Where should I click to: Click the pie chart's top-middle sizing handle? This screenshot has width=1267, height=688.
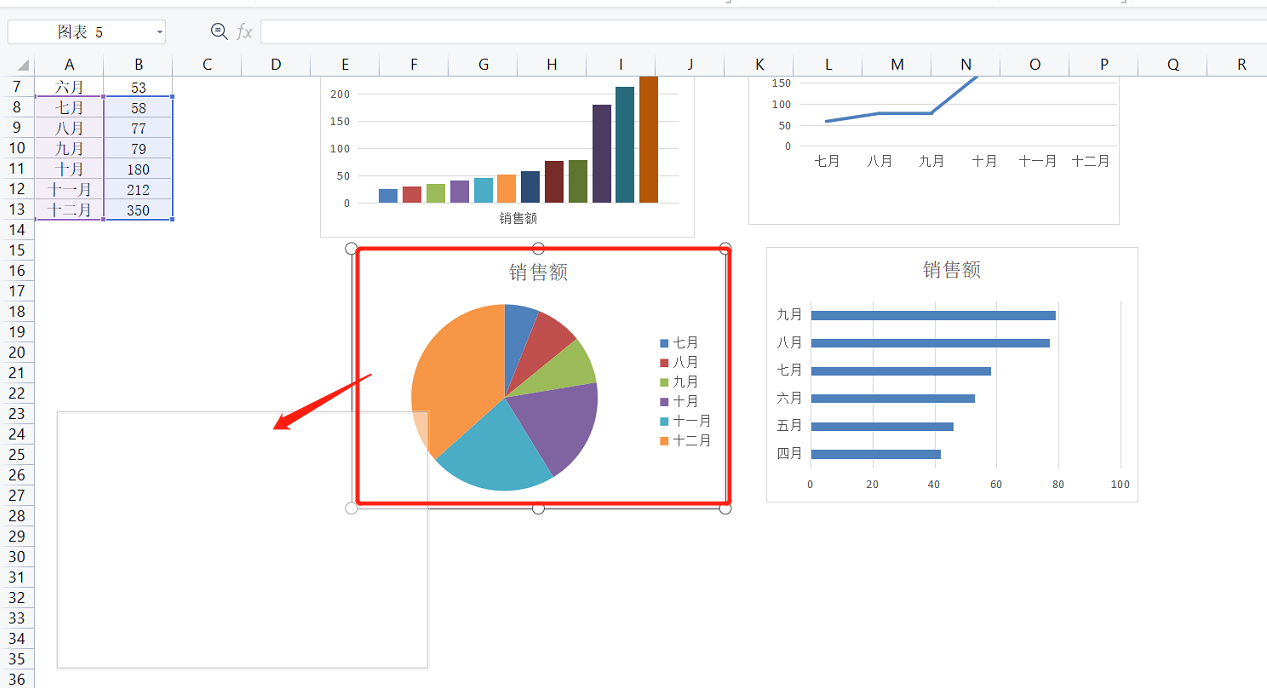[x=538, y=248]
